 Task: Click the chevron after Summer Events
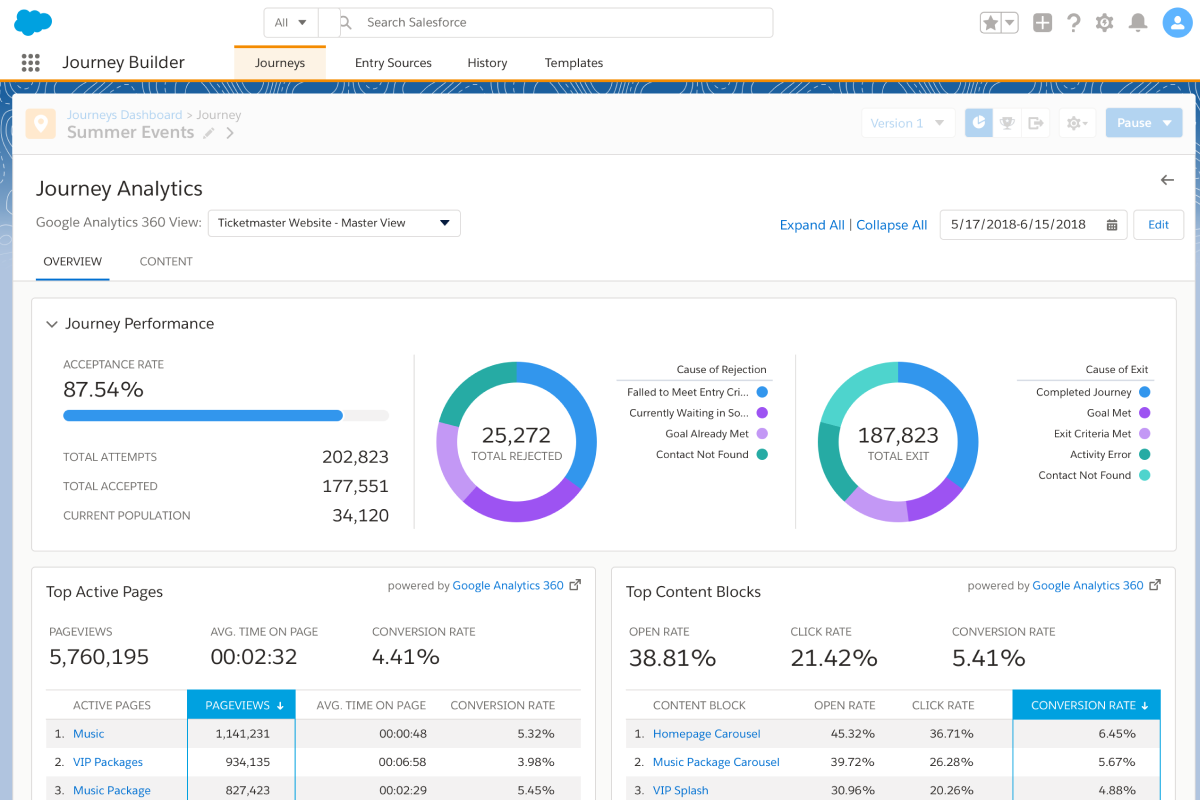[x=230, y=133]
